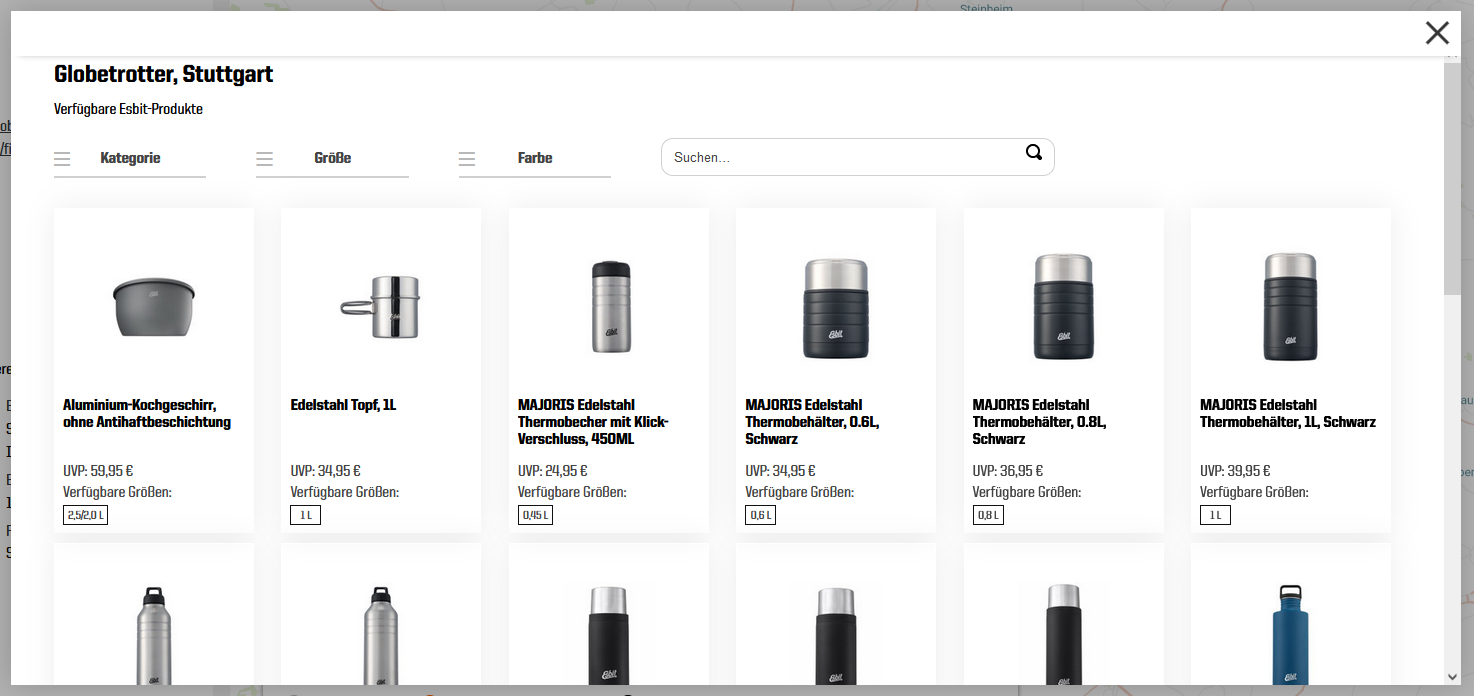This screenshot has width=1474, height=696.
Task: Select the Edelstahl Topf 1L product image
Action: click(381, 305)
